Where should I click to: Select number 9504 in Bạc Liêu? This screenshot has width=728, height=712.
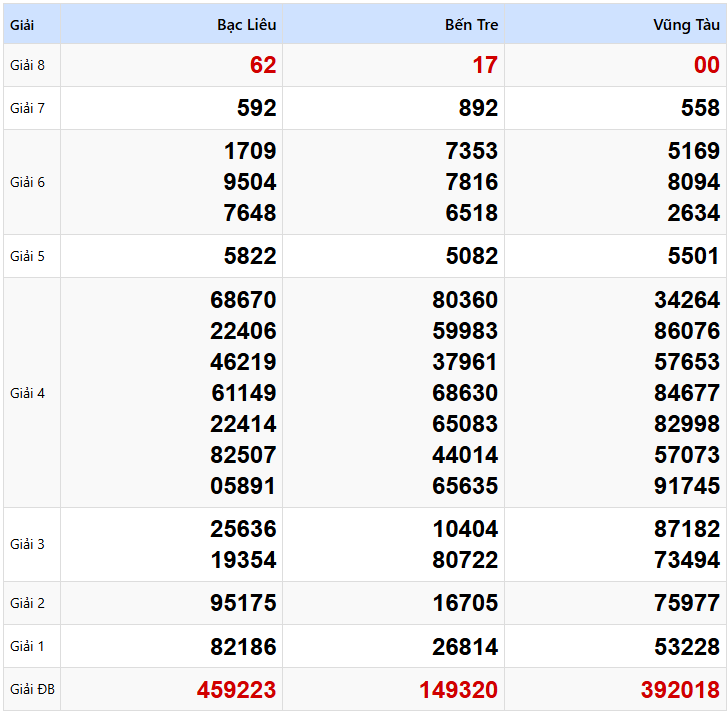click(250, 182)
